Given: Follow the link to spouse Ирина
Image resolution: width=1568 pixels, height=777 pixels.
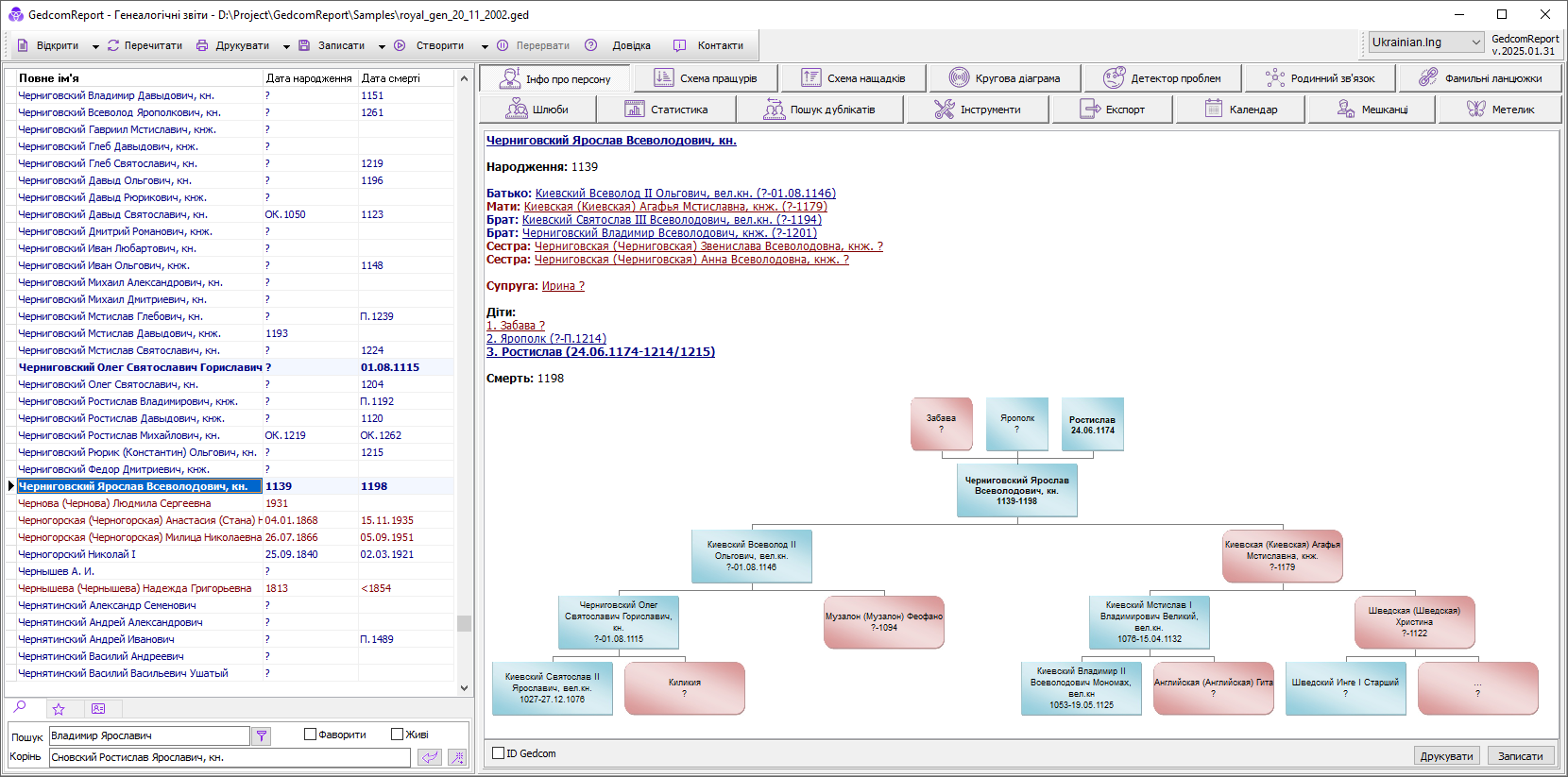Looking at the screenshot, I should [563, 286].
